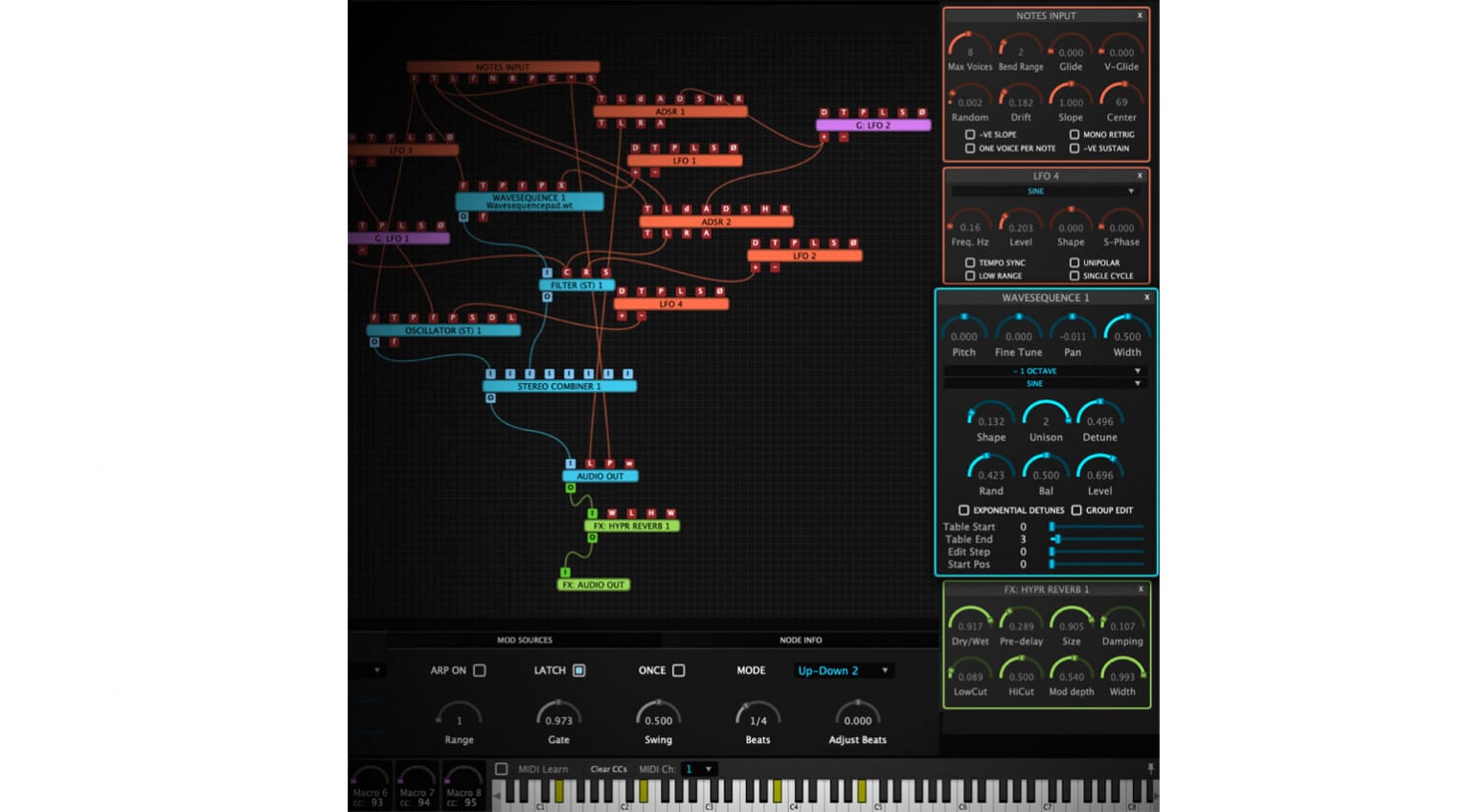Screen dimensions: 1471x812
Task: Expand the -1 OCTAVE dropdown in Wavesequence
Action: point(1044,371)
